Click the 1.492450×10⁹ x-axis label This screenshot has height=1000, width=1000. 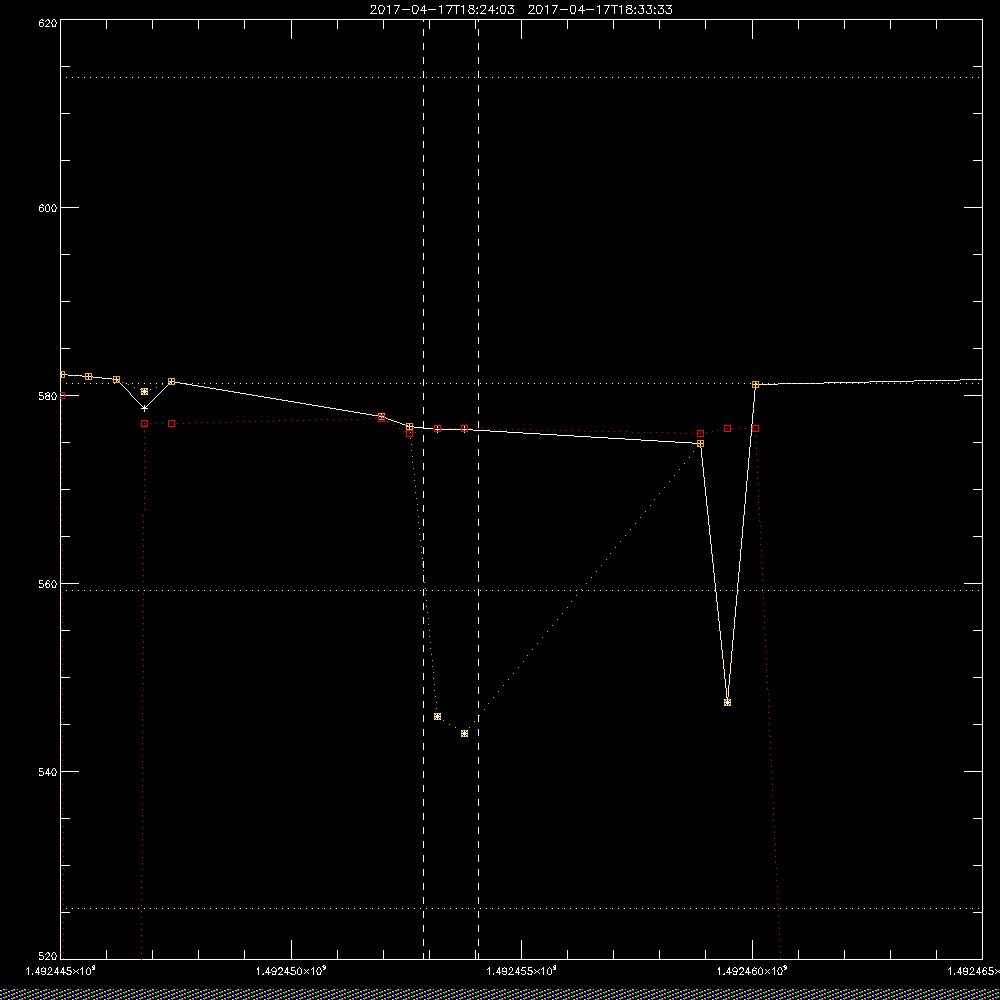click(x=291, y=971)
